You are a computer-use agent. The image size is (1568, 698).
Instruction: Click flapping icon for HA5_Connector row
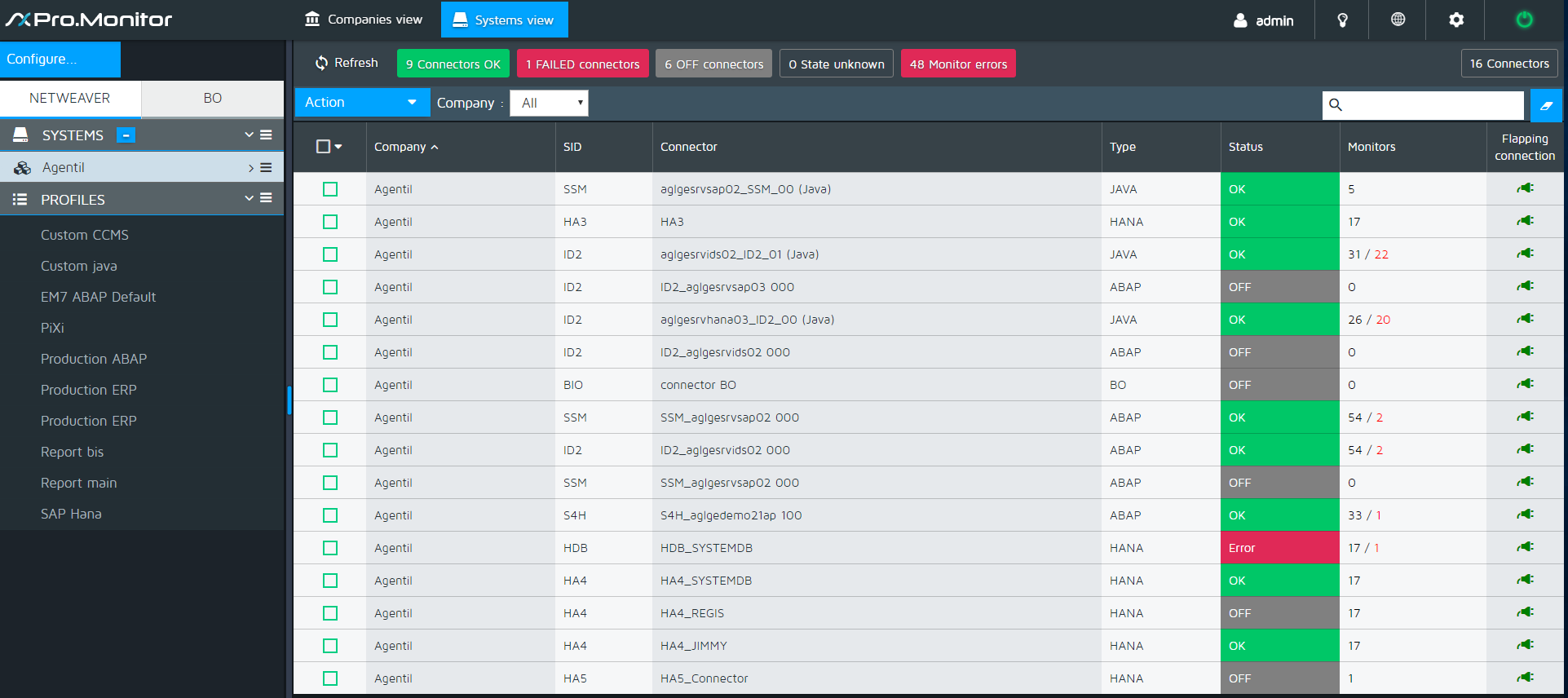point(1525,678)
